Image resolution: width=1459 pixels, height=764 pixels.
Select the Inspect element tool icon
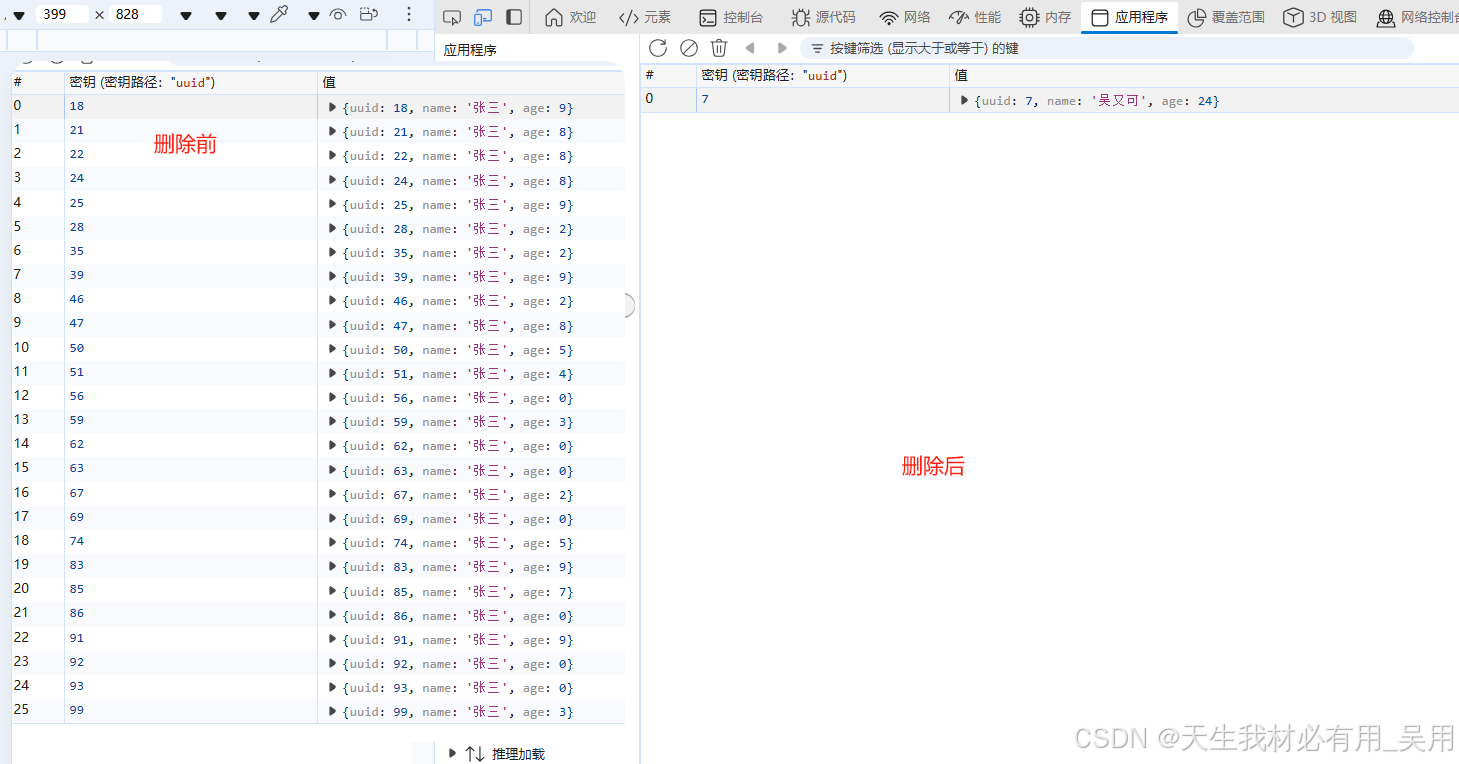point(452,18)
